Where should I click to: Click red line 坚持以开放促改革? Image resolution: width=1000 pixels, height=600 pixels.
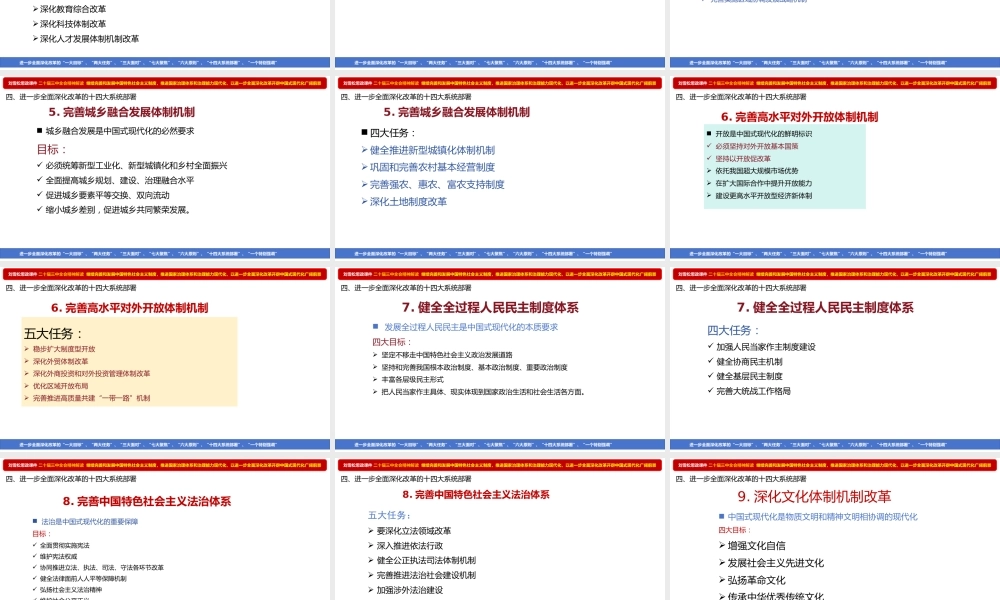[742, 159]
